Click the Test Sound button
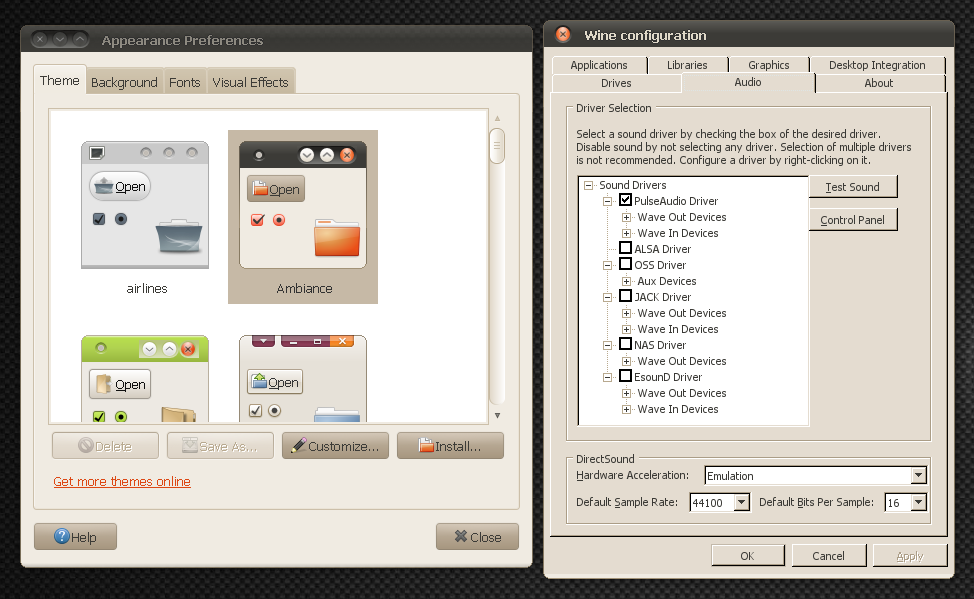This screenshot has width=974, height=599. tap(853, 186)
